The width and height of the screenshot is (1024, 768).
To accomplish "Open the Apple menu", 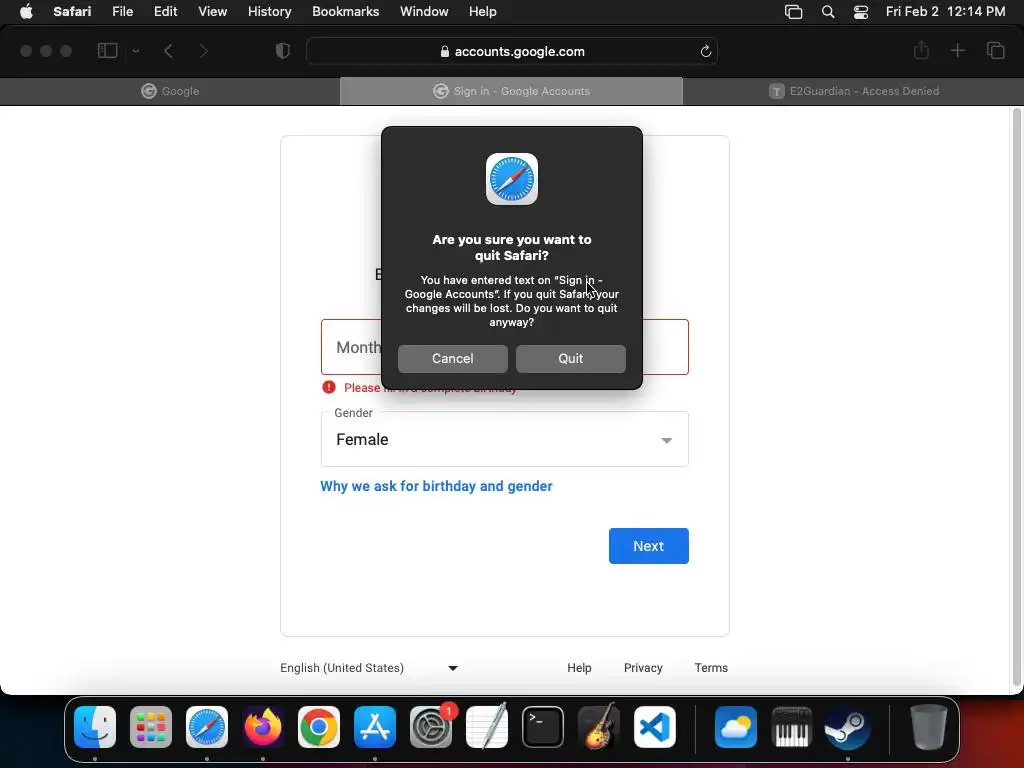I will 26,11.
